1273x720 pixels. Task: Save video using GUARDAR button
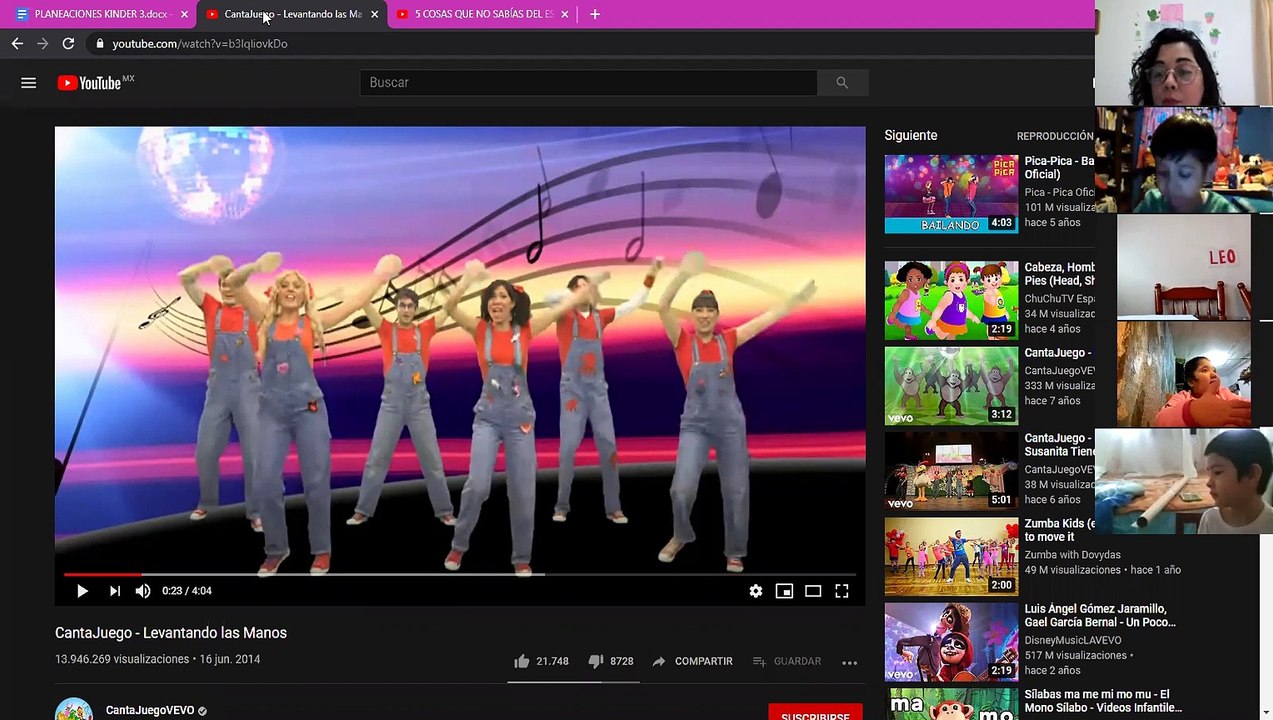[x=787, y=661]
